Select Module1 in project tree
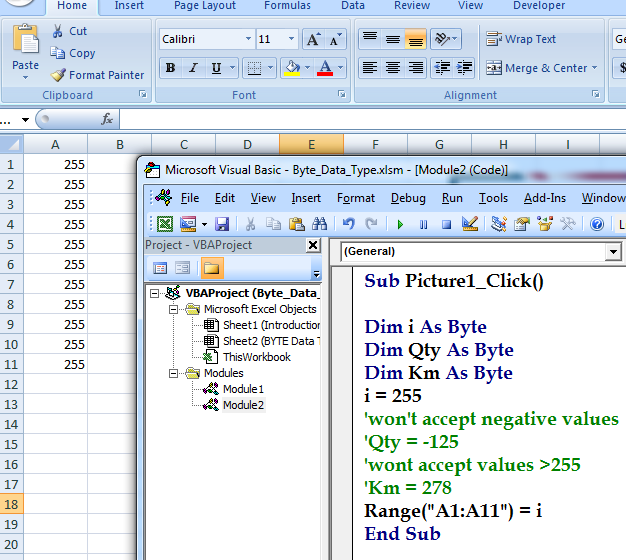 point(243,389)
